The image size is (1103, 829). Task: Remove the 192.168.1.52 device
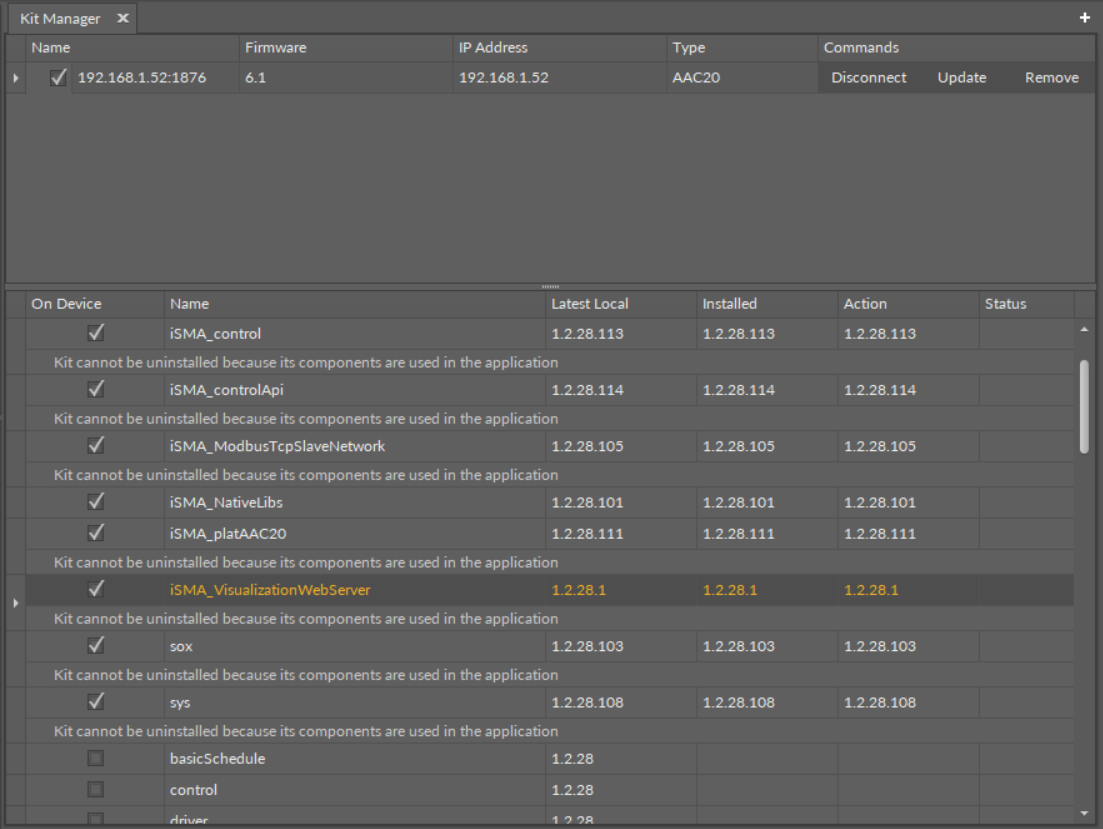tap(1051, 78)
